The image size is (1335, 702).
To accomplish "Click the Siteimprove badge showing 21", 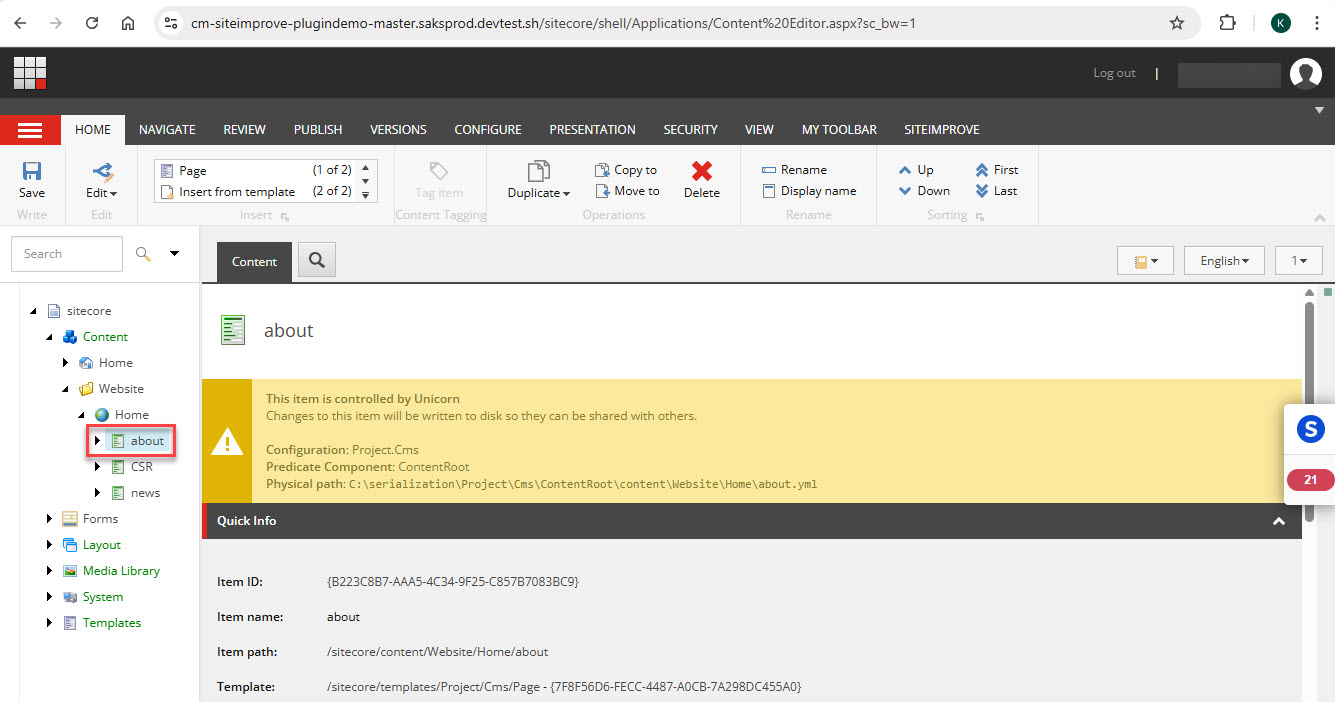I will [x=1310, y=479].
